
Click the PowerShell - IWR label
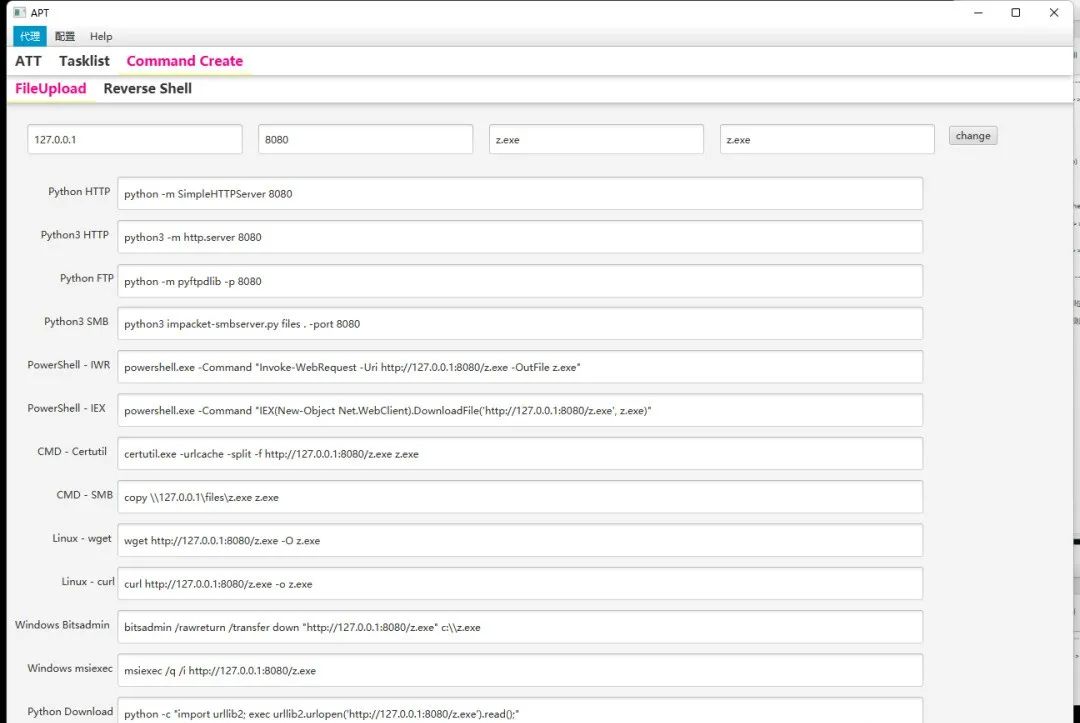pos(69,365)
